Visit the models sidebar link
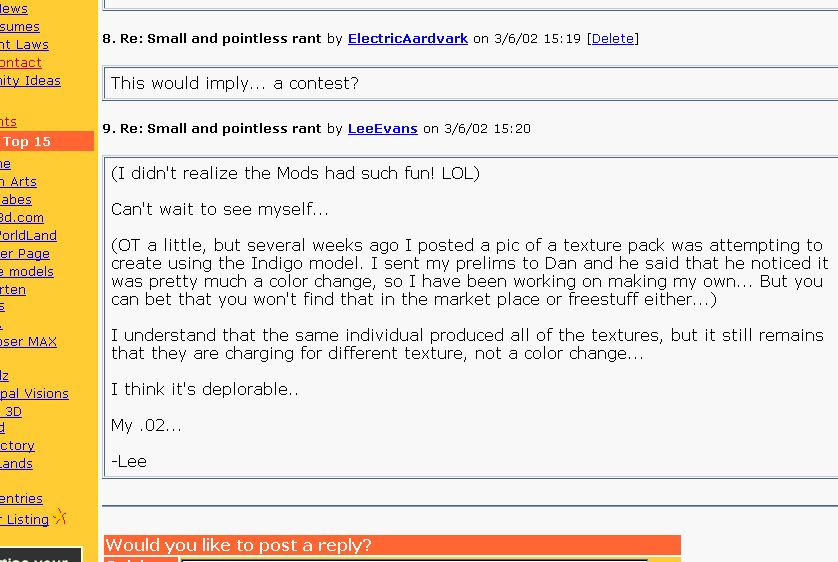 [x=28, y=272]
